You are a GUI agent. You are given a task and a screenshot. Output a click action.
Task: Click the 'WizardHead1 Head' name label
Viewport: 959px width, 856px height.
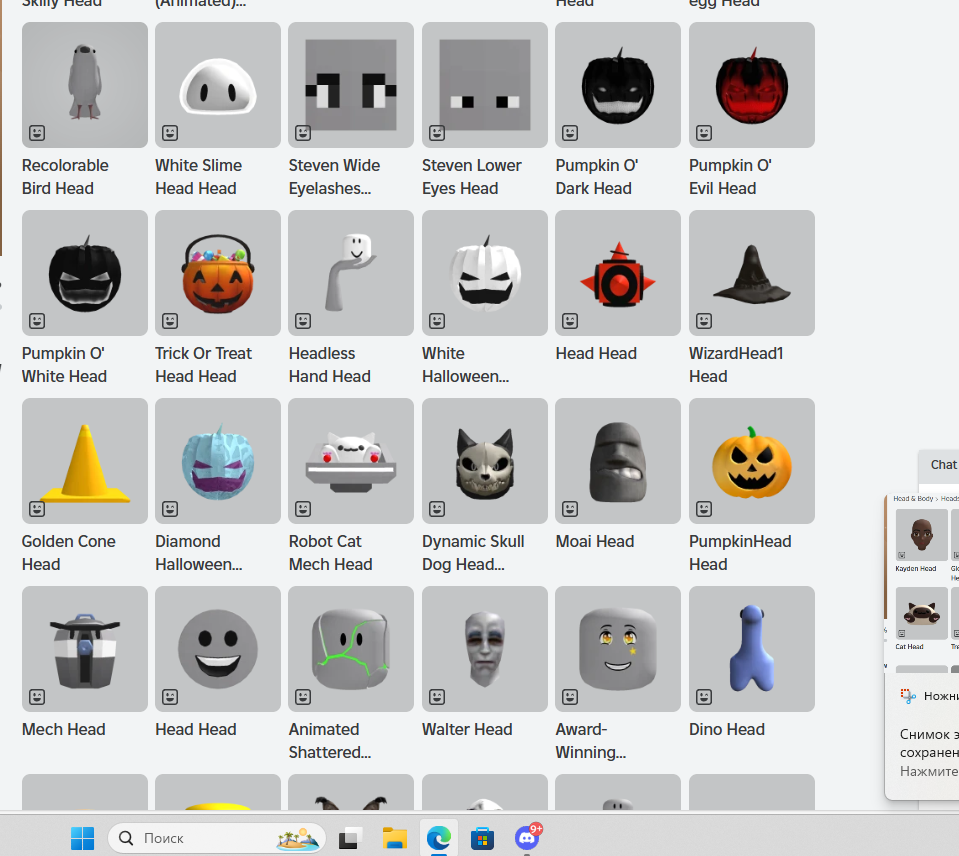[736, 365]
